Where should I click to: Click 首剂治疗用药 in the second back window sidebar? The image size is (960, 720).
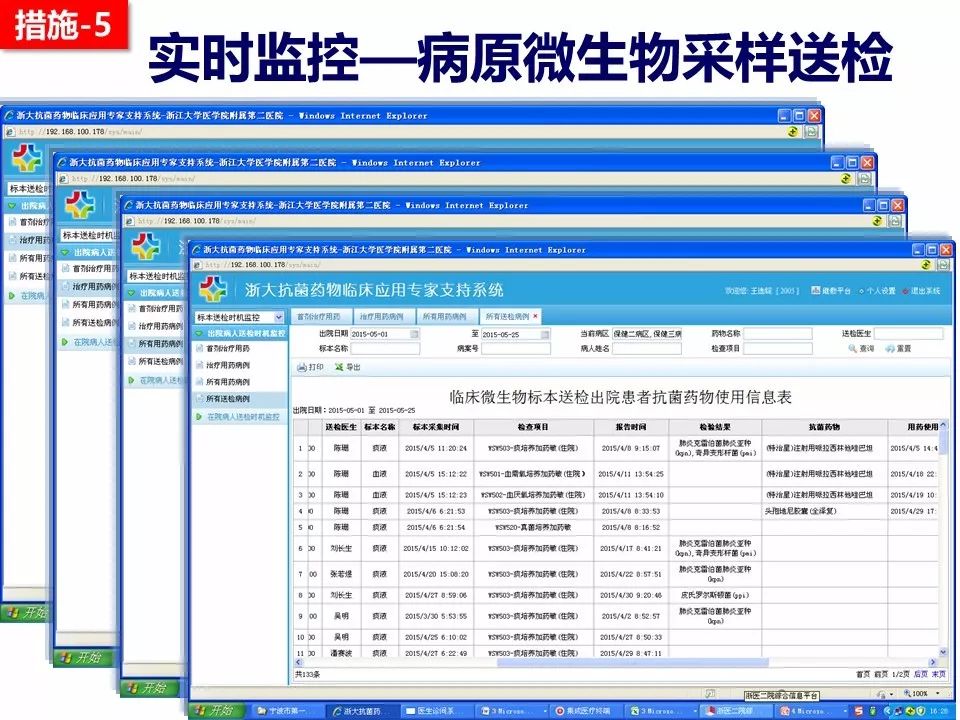95,269
